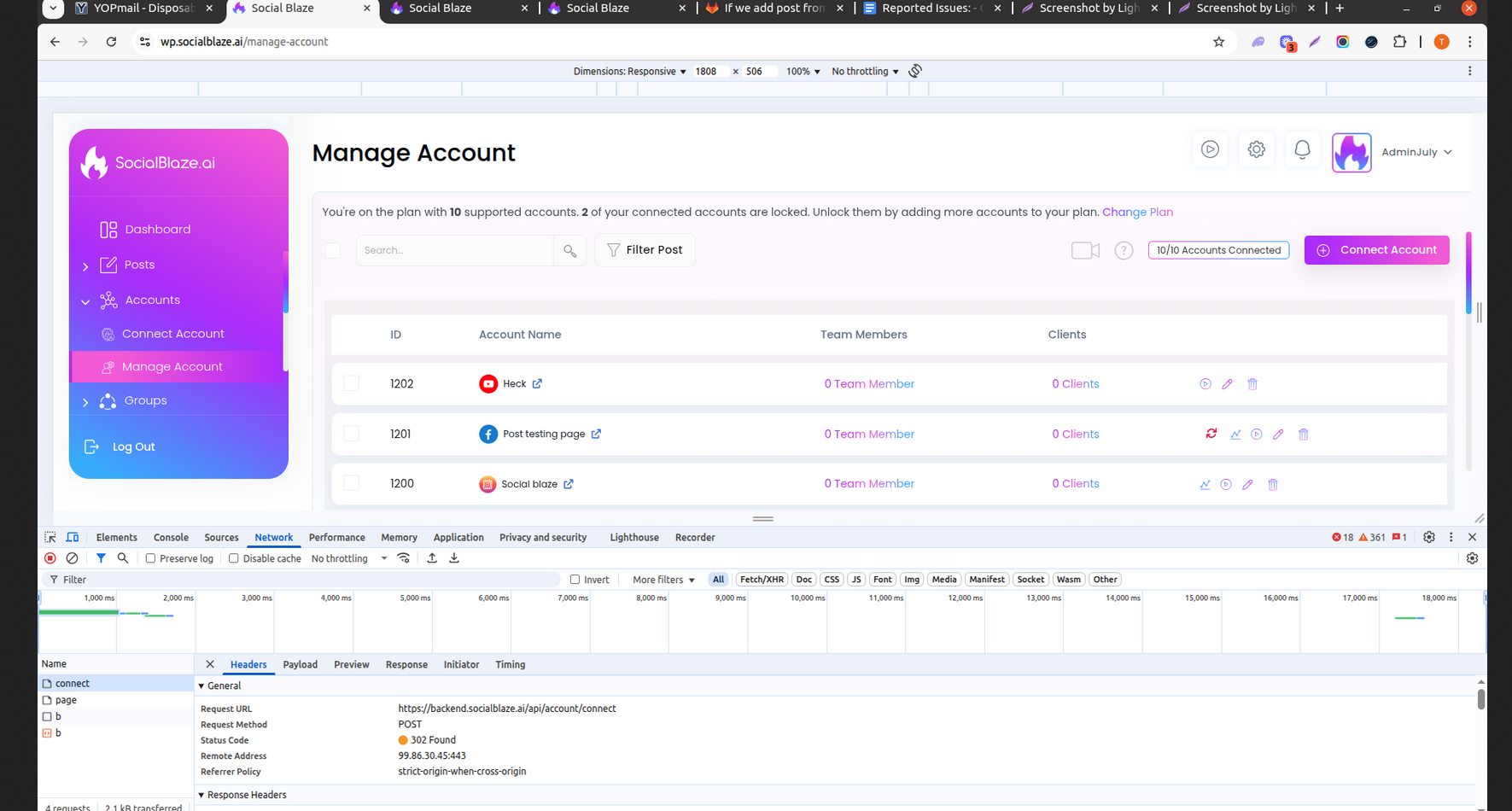This screenshot has height=811, width=1512.
Task: Delete Social blaze account with trash icon
Action: pos(1273,484)
